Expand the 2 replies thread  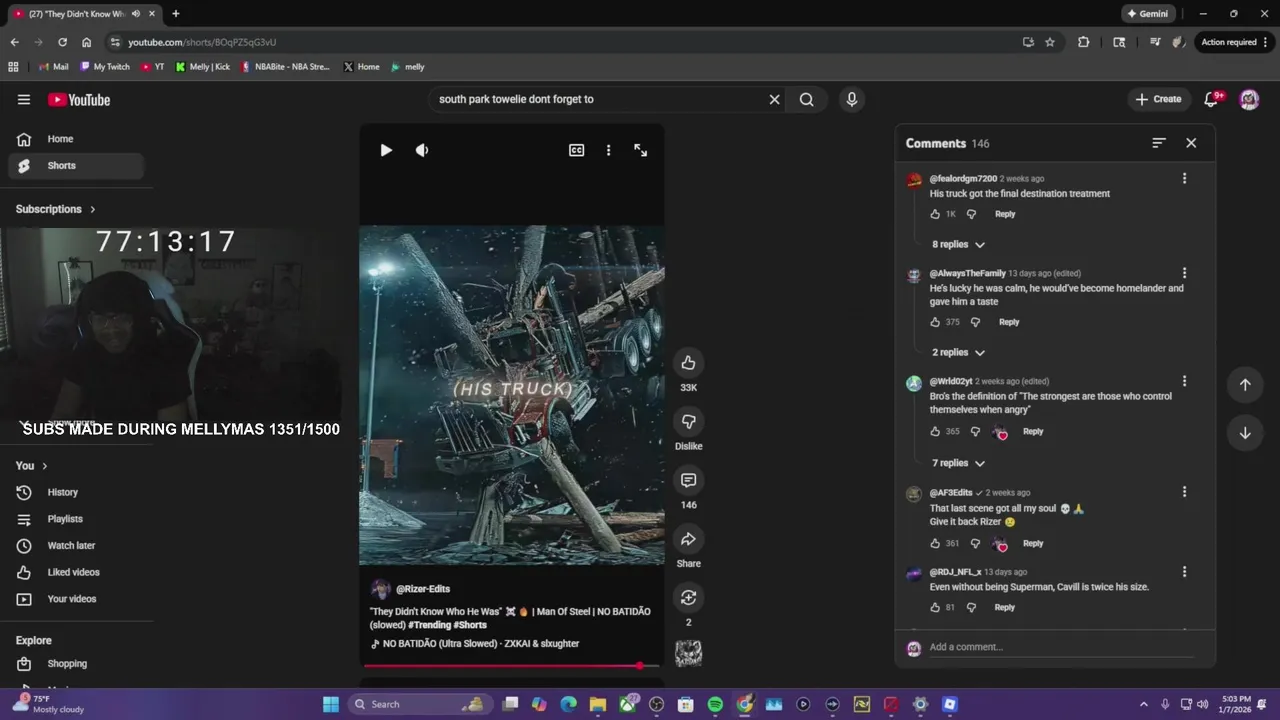pyautogui.click(x=958, y=353)
